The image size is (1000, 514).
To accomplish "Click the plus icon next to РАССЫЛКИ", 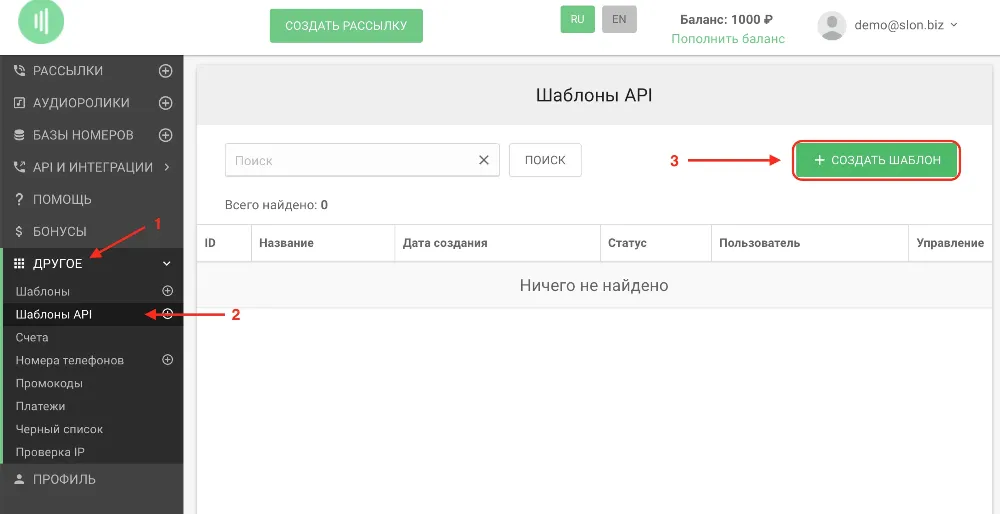I will pos(166,71).
